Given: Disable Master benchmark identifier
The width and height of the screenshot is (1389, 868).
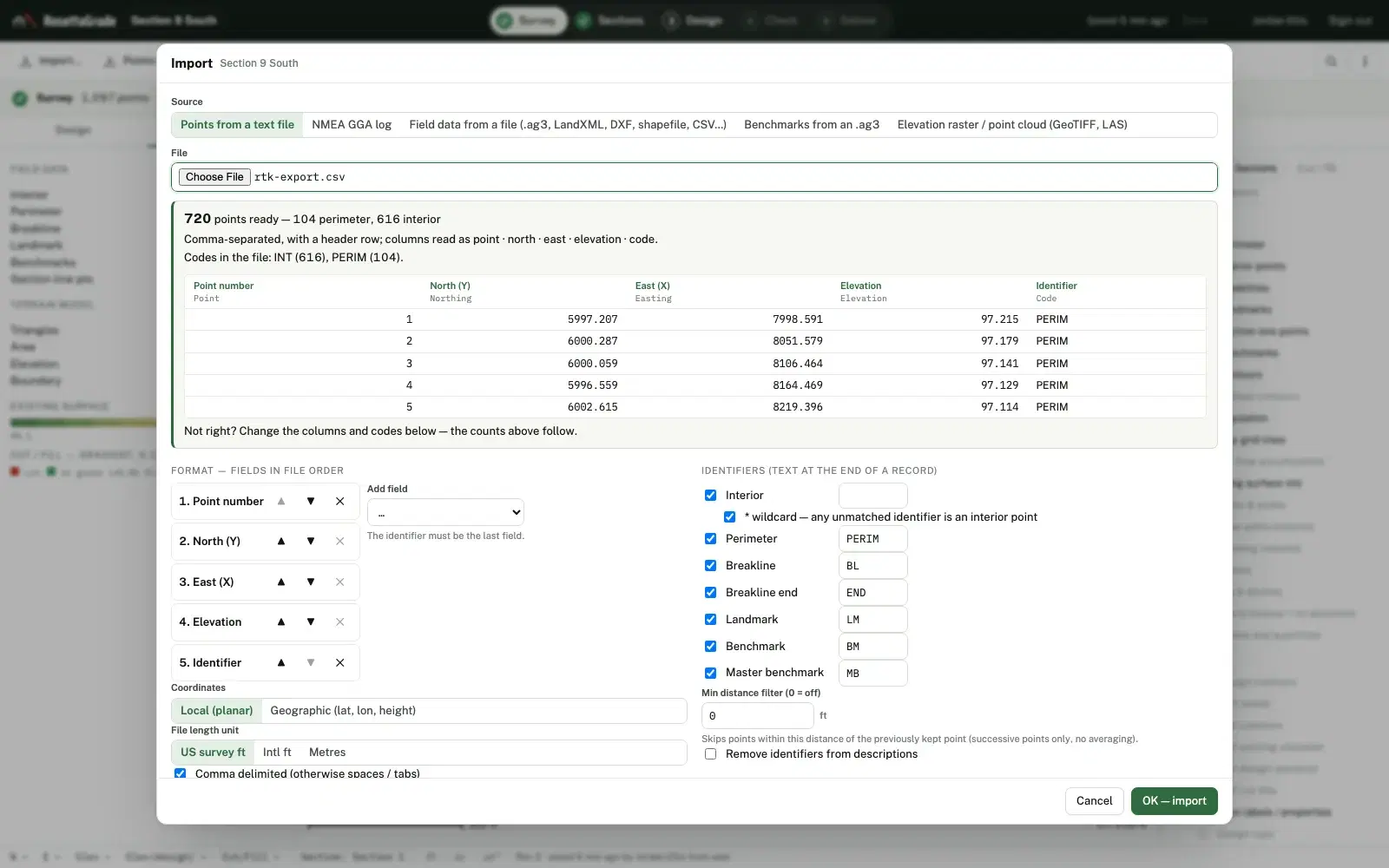Looking at the screenshot, I should point(710,673).
